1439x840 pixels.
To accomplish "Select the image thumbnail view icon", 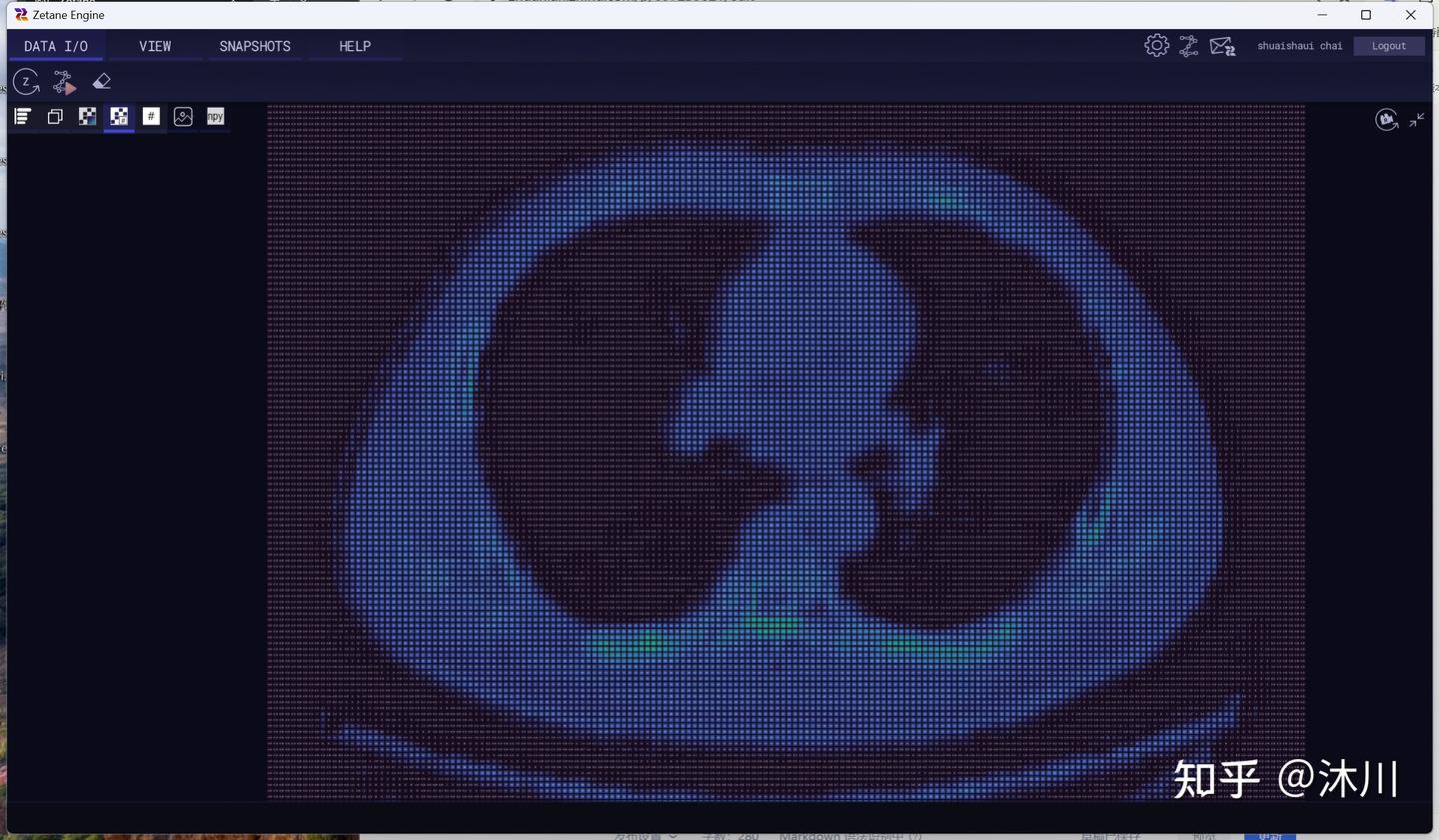I will point(183,116).
